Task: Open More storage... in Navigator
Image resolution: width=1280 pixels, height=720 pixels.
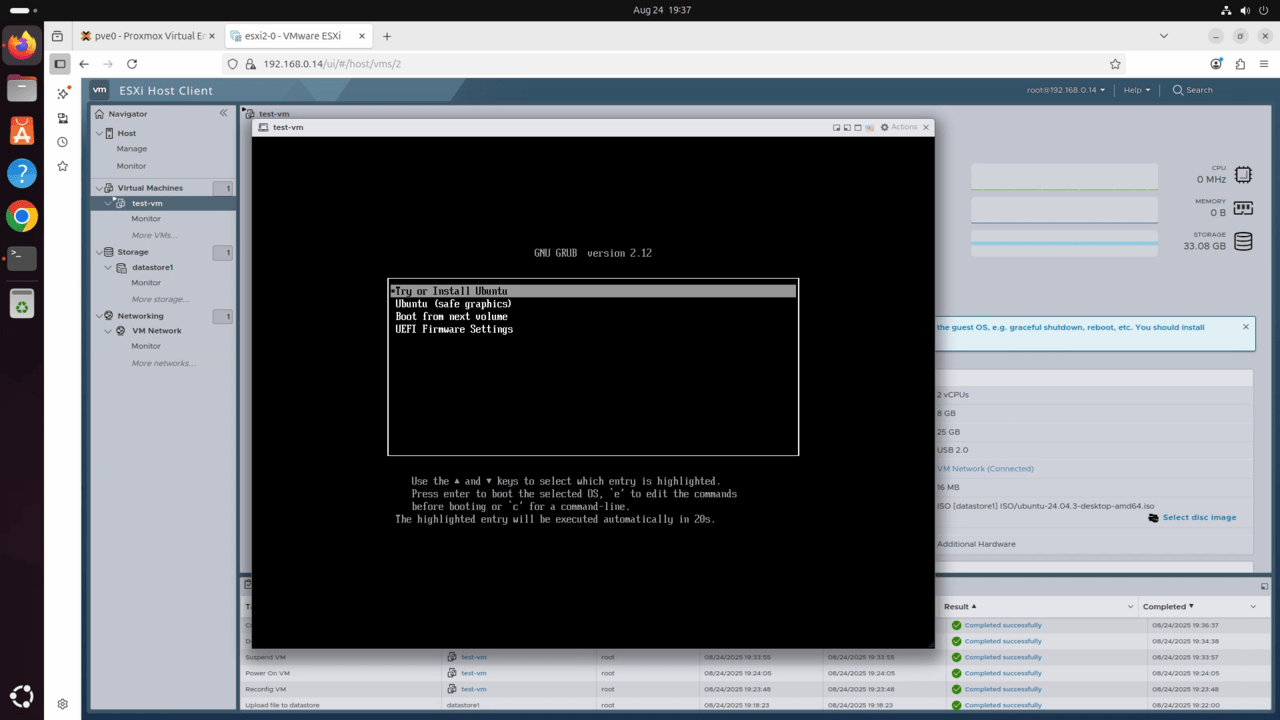Action: (x=160, y=299)
